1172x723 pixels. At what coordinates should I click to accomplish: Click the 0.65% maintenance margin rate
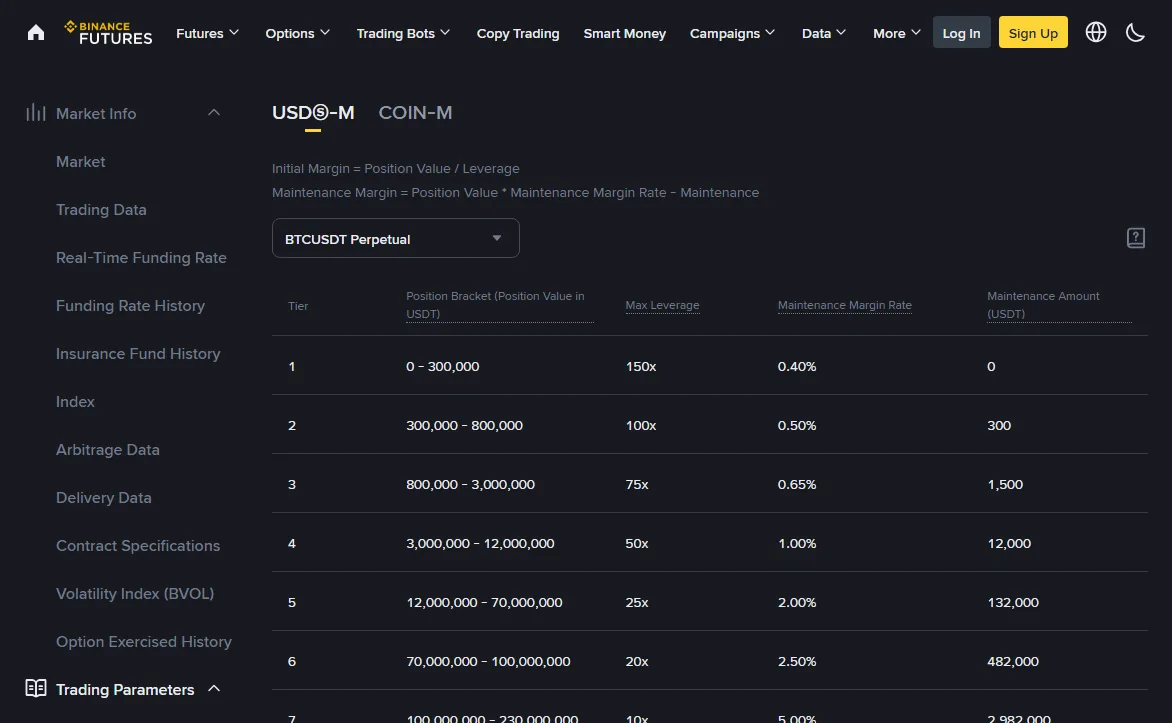797,484
